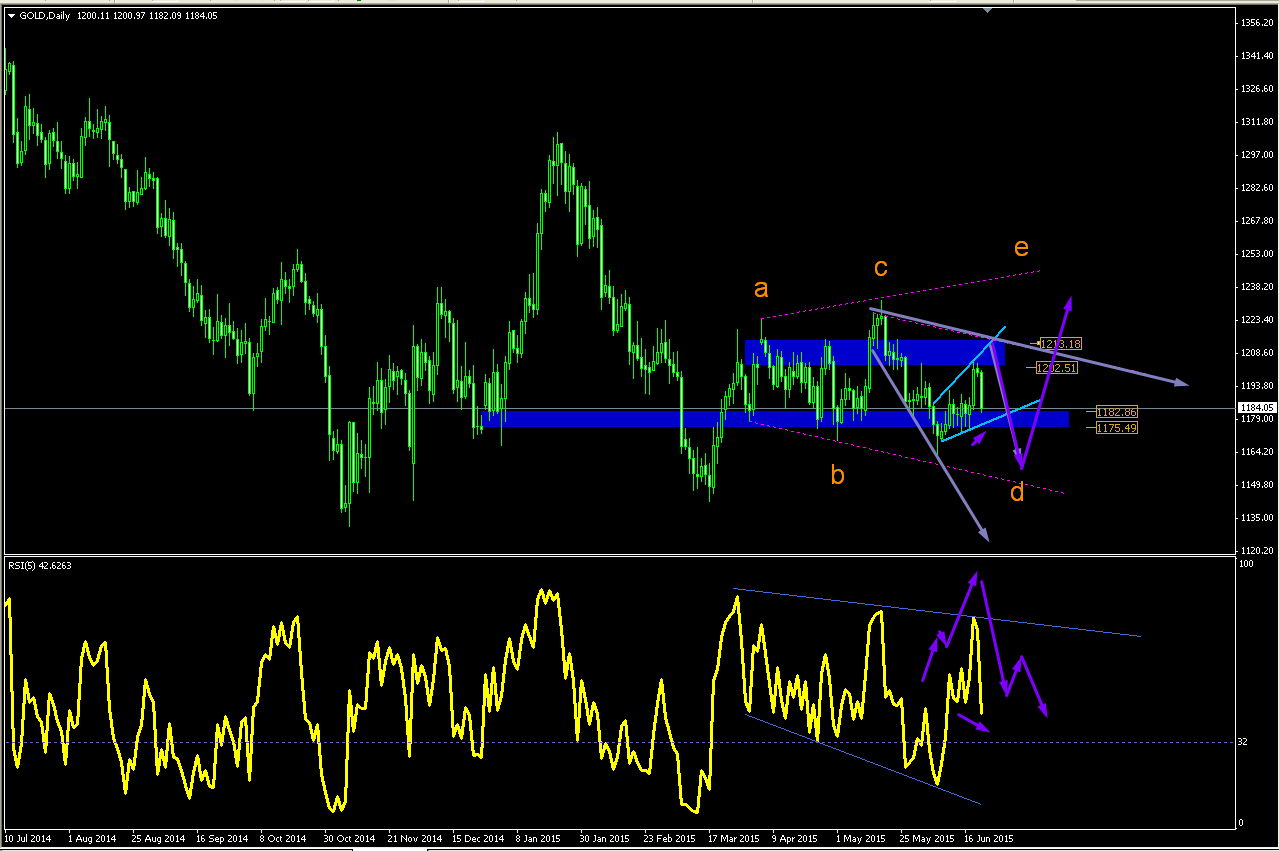Image resolution: width=1279 pixels, height=851 pixels.
Task: Click the closing price 1184.05 in chart header
Action: click(202, 16)
